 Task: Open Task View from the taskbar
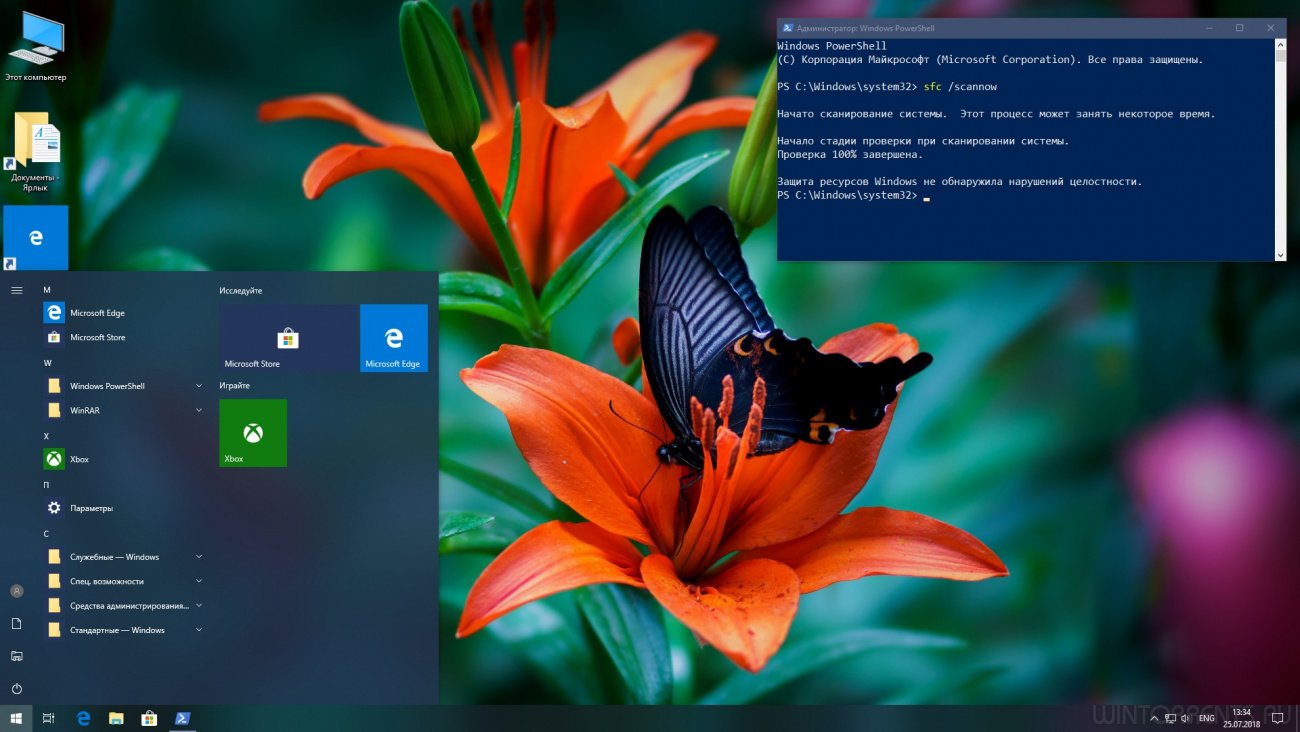click(49, 718)
